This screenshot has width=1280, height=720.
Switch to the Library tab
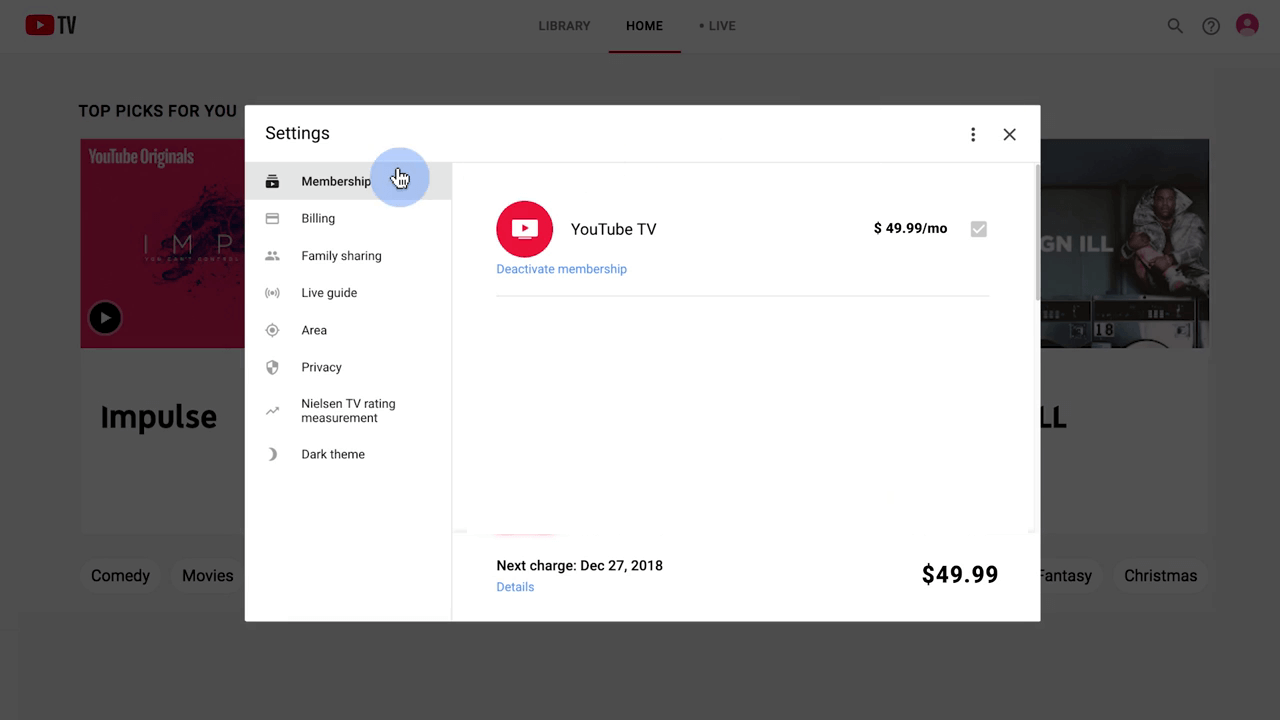coord(564,26)
